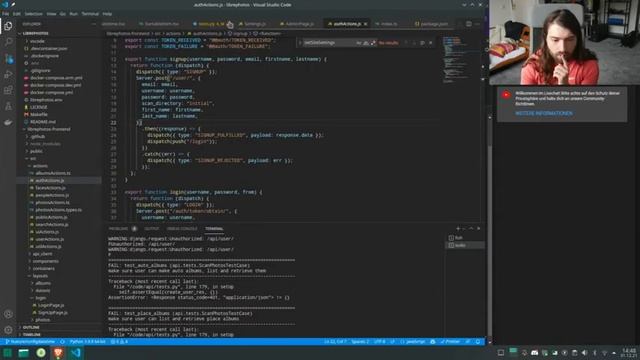Click the split editor icon

click(x=469, y=24)
